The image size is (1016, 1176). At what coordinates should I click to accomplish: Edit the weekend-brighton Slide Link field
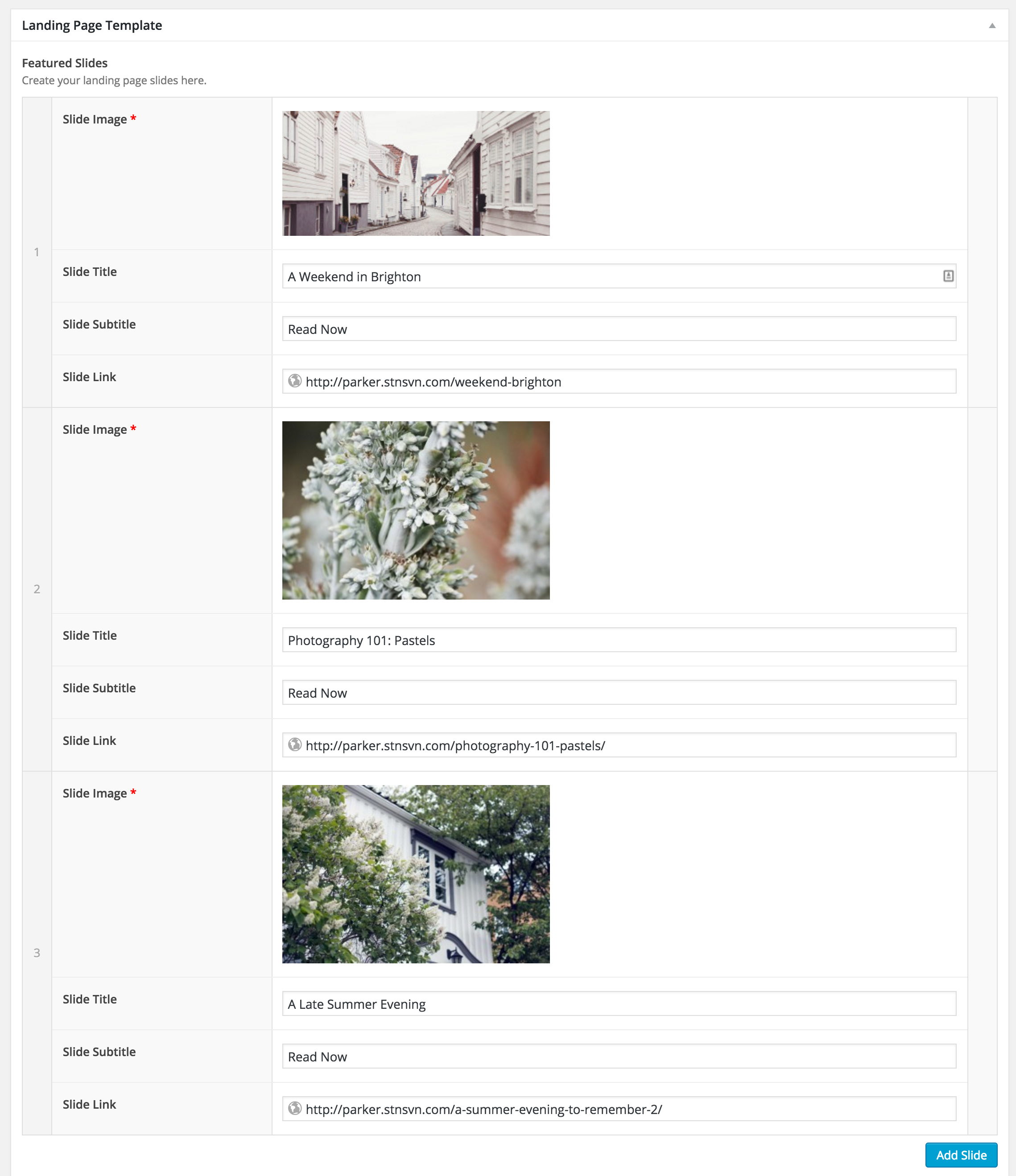click(619, 382)
